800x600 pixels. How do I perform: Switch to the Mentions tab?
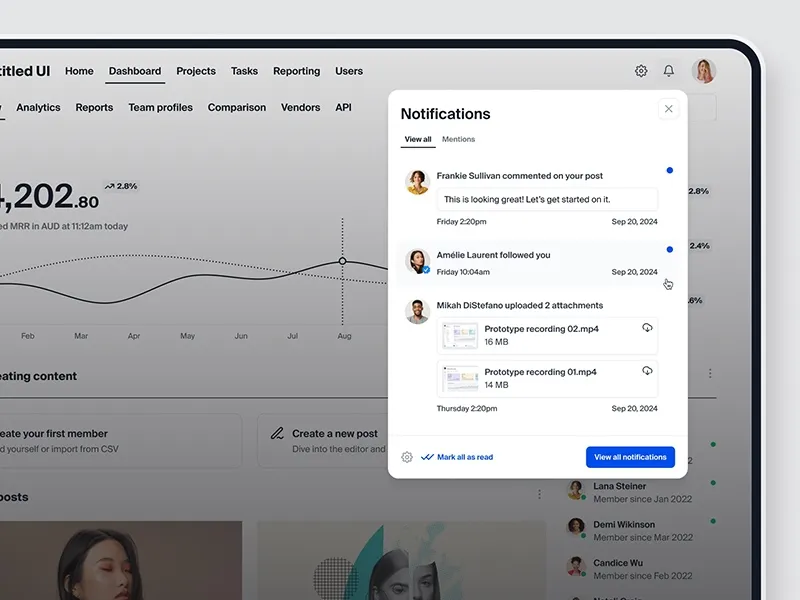(x=459, y=139)
